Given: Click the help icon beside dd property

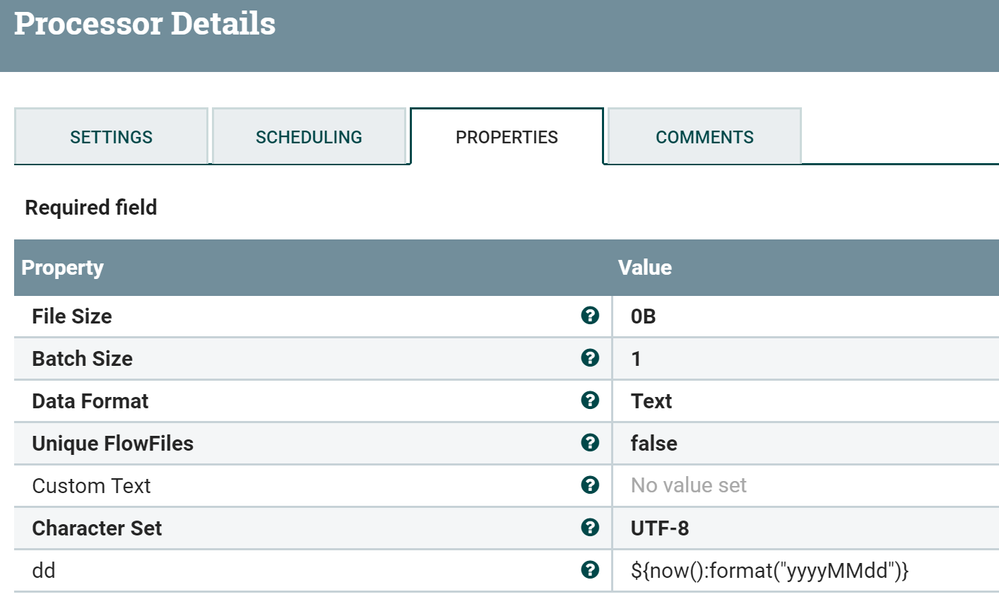Looking at the screenshot, I should (590, 570).
